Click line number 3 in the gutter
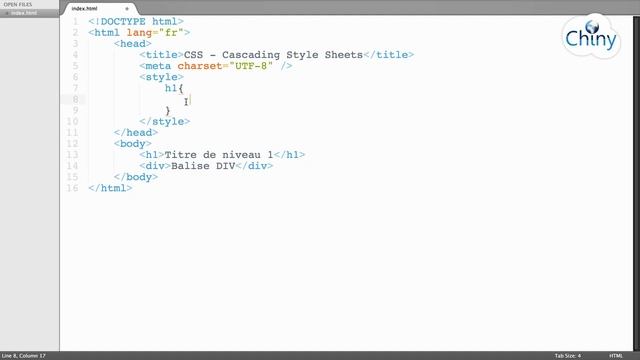This screenshot has width=640, height=360. coord(75,44)
